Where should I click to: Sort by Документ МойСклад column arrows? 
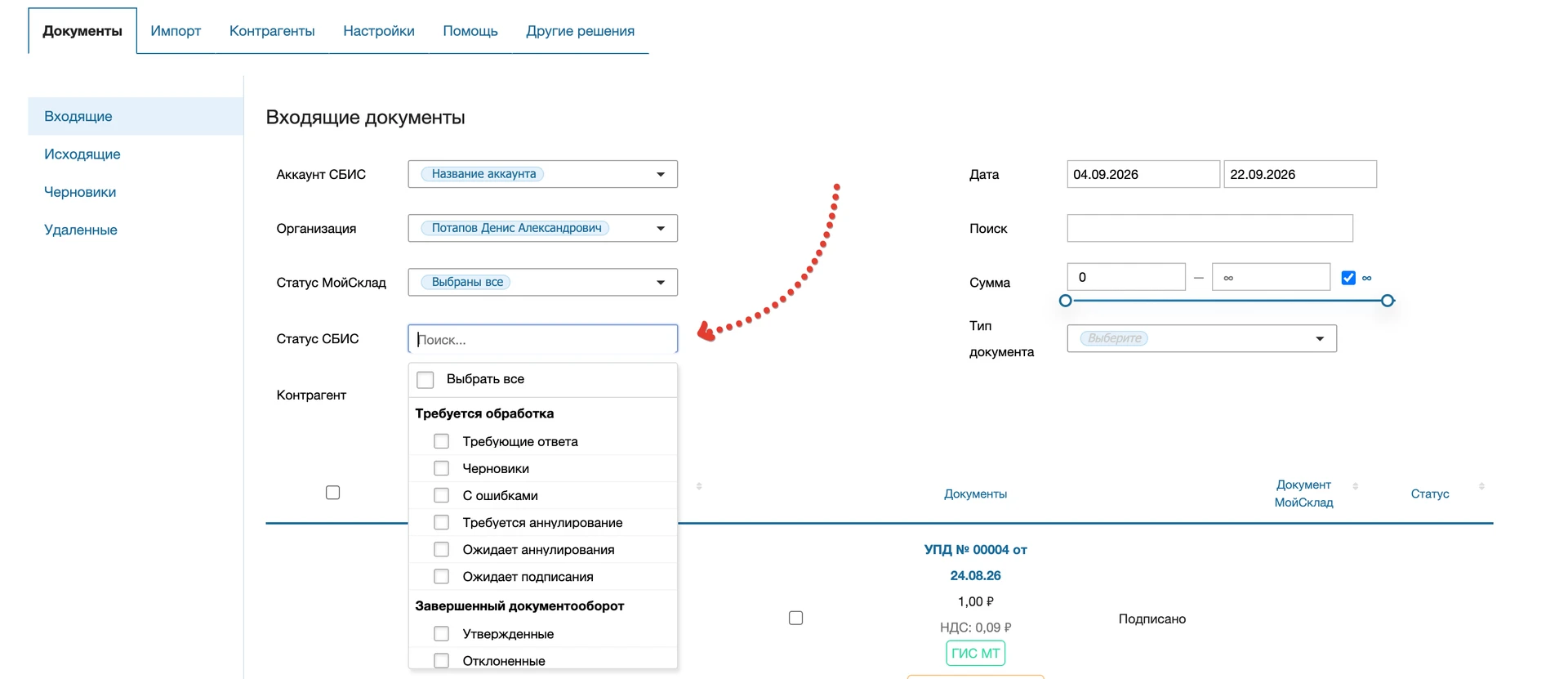(x=1356, y=486)
